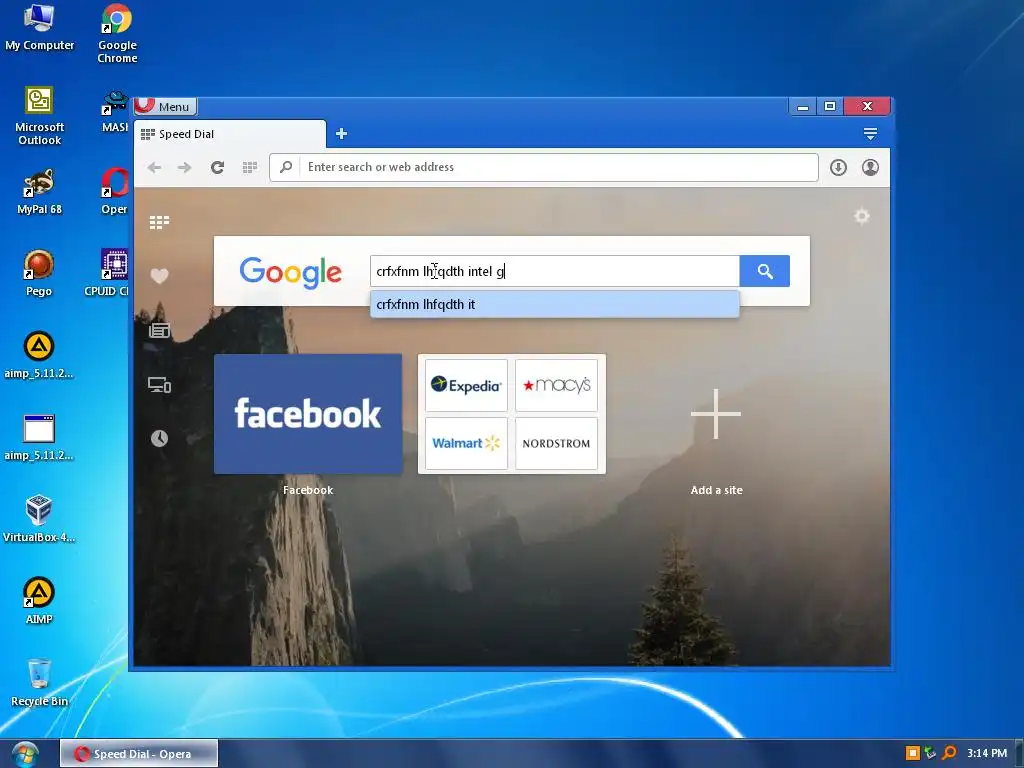Click the Google logo
Viewport: 1024px width, 768px height.
291,272
